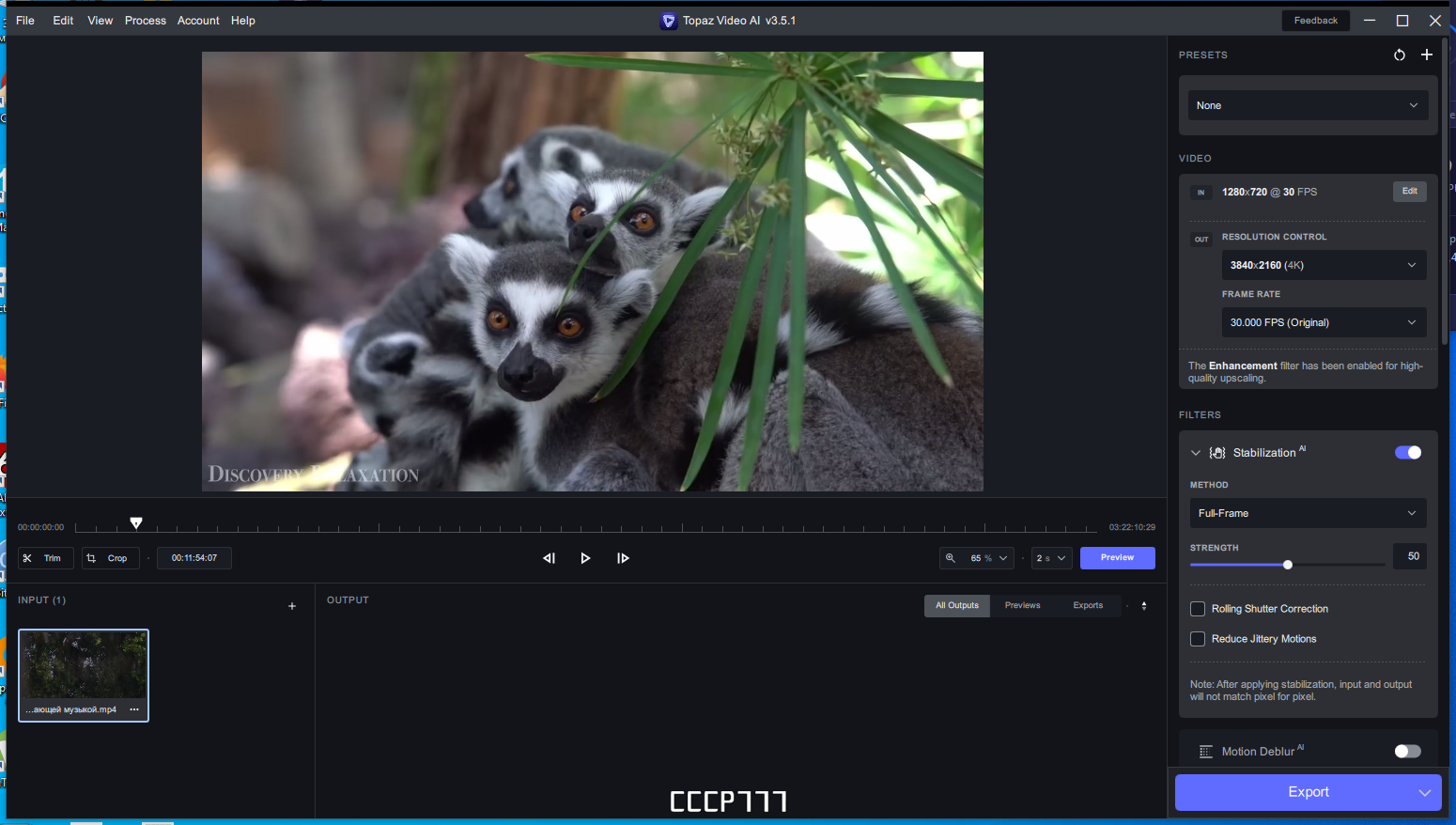Add a new preset with plus icon
Viewport: 1456px width, 825px height.
pos(1427,54)
